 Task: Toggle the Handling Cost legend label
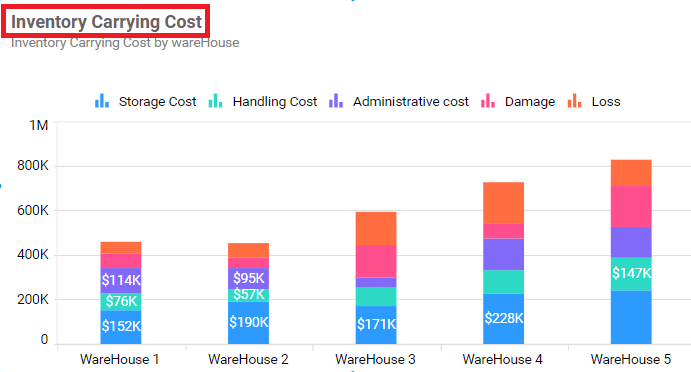coord(275,101)
